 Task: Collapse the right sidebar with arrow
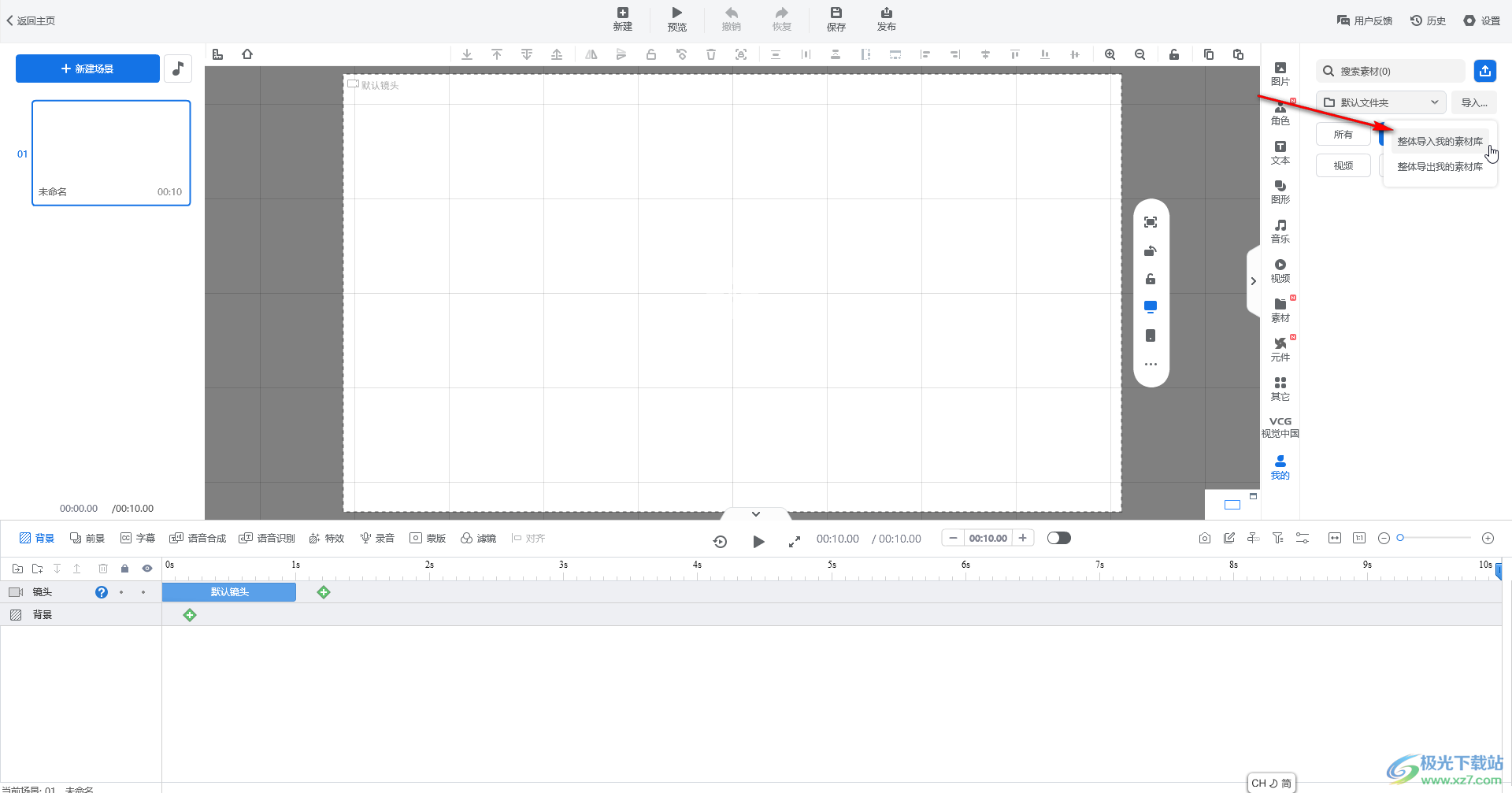click(1253, 281)
